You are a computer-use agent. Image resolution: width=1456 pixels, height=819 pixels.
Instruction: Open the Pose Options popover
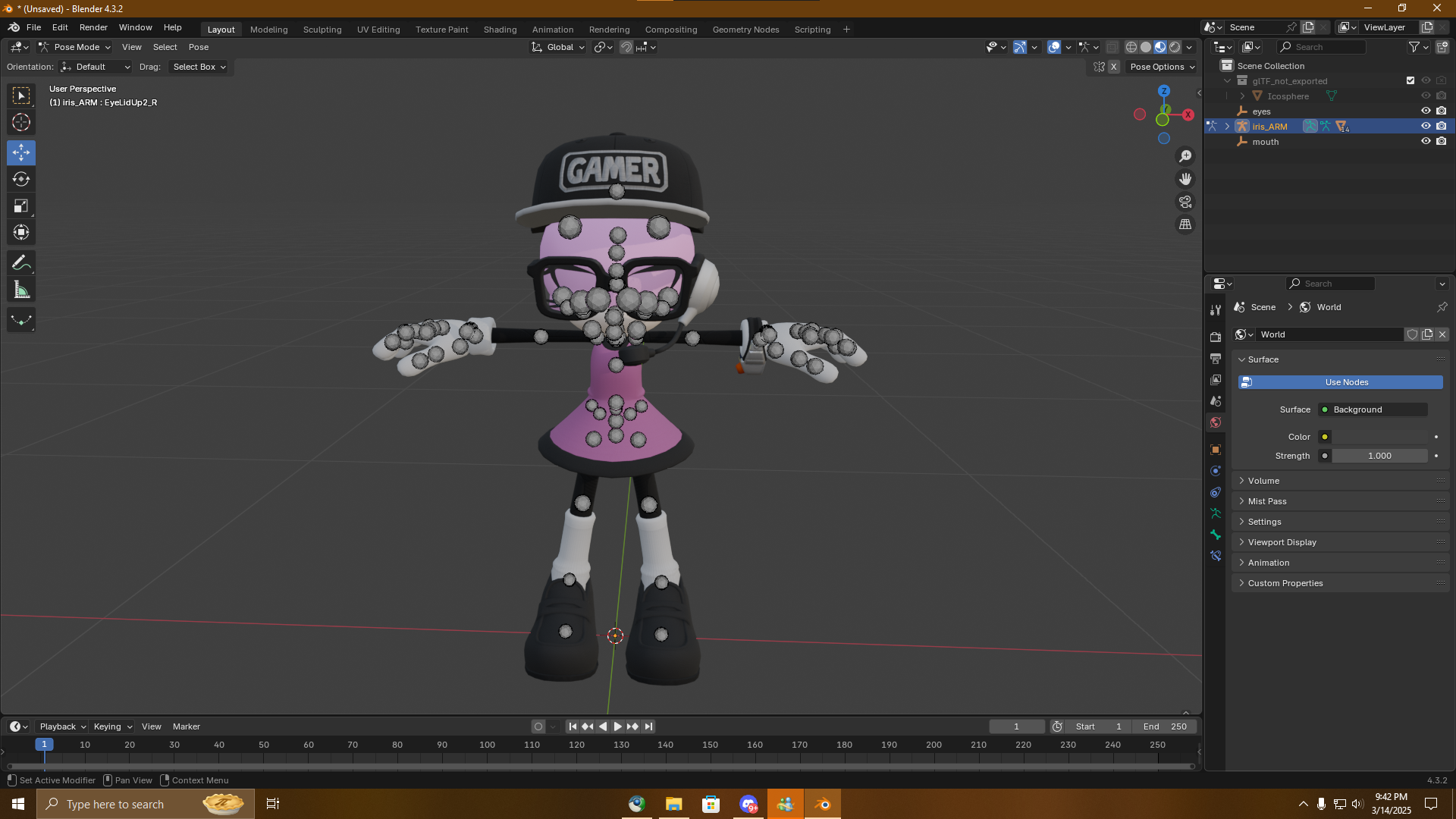click(x=1162, y=67)
